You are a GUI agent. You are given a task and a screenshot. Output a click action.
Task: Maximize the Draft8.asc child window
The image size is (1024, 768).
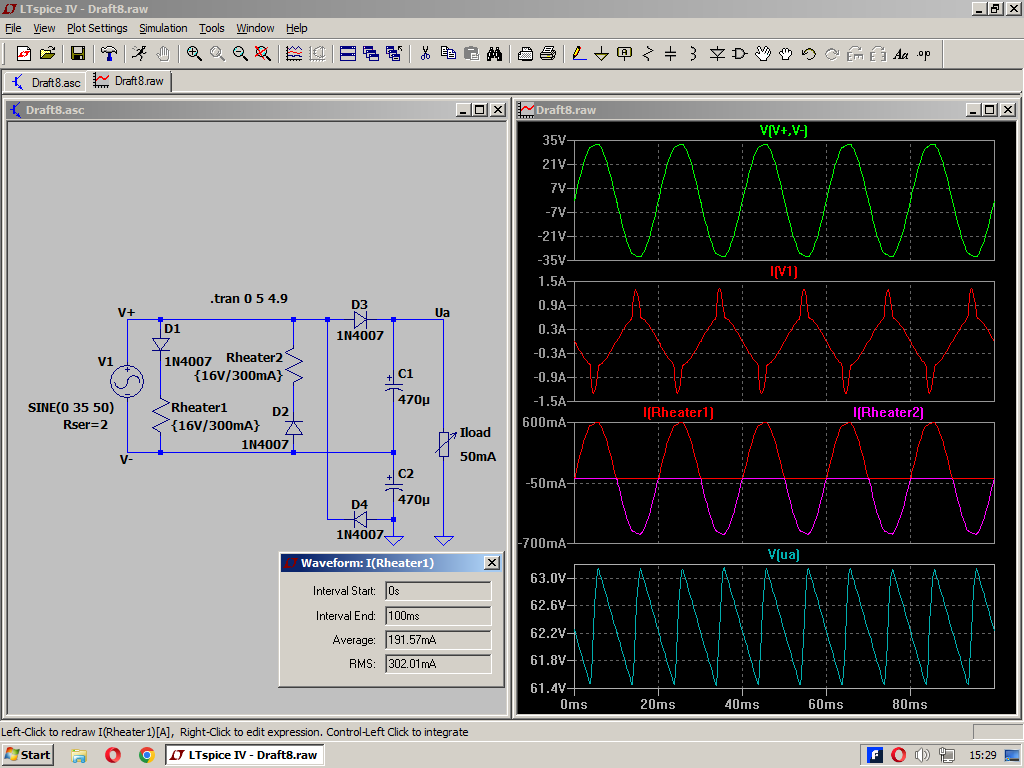(x=480, y=110)
